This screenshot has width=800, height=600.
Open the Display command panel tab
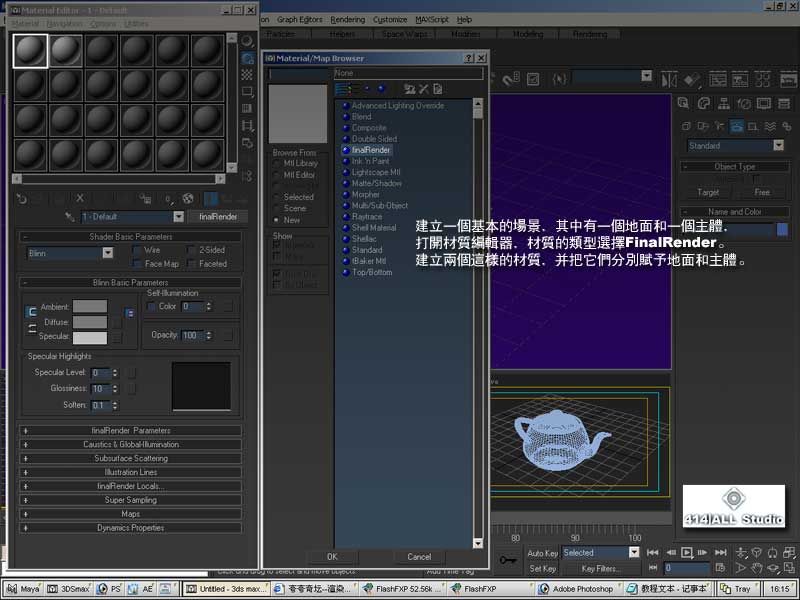click(764, 104)
